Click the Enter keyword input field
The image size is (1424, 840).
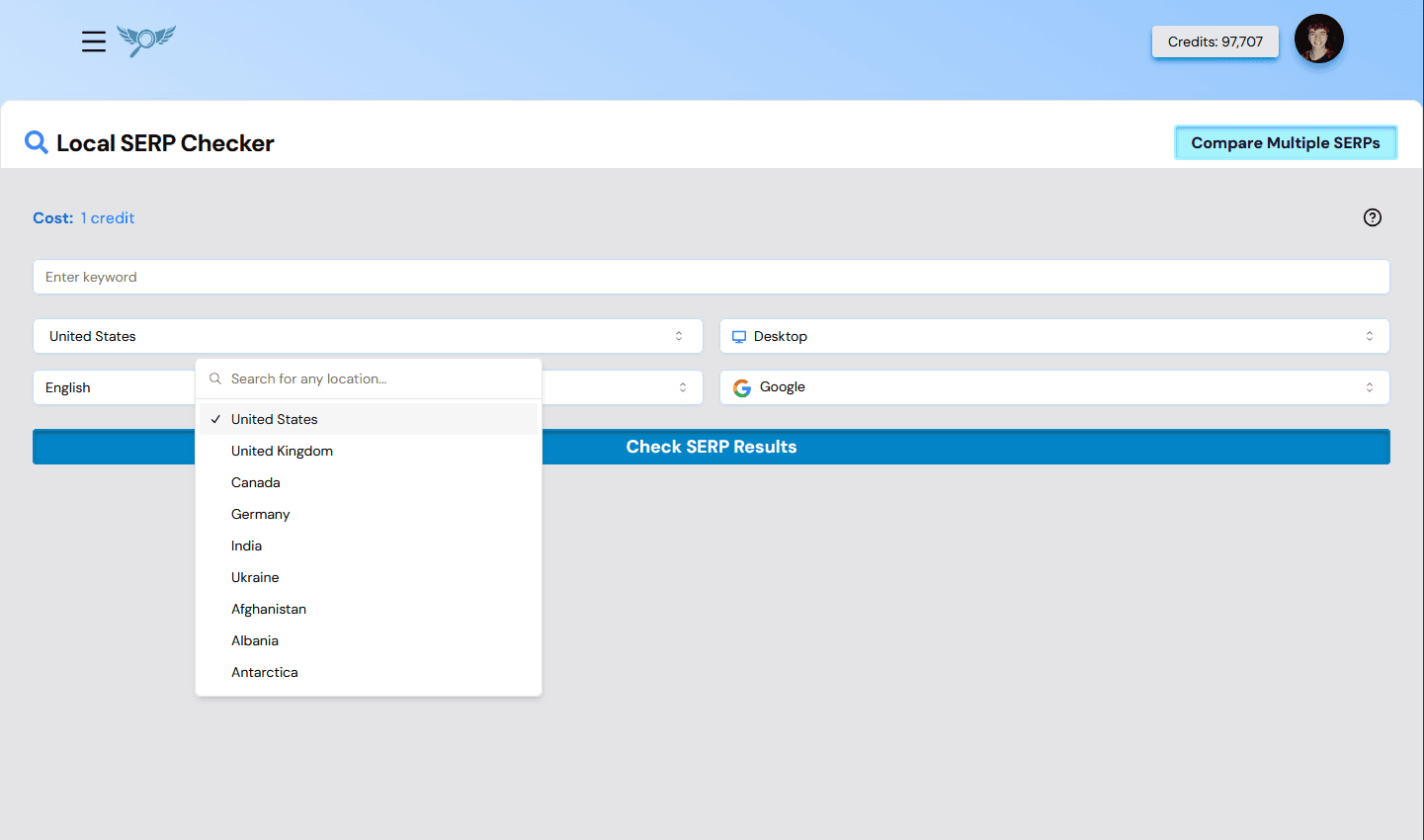712,277
